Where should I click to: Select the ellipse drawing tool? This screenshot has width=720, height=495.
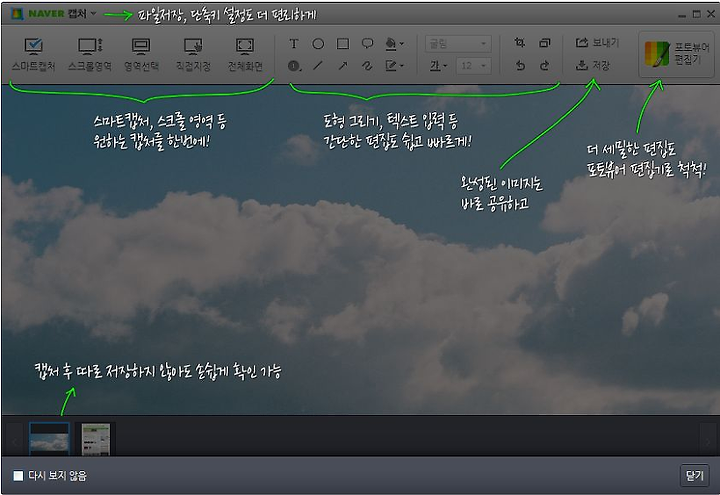(x=318, y=44)
